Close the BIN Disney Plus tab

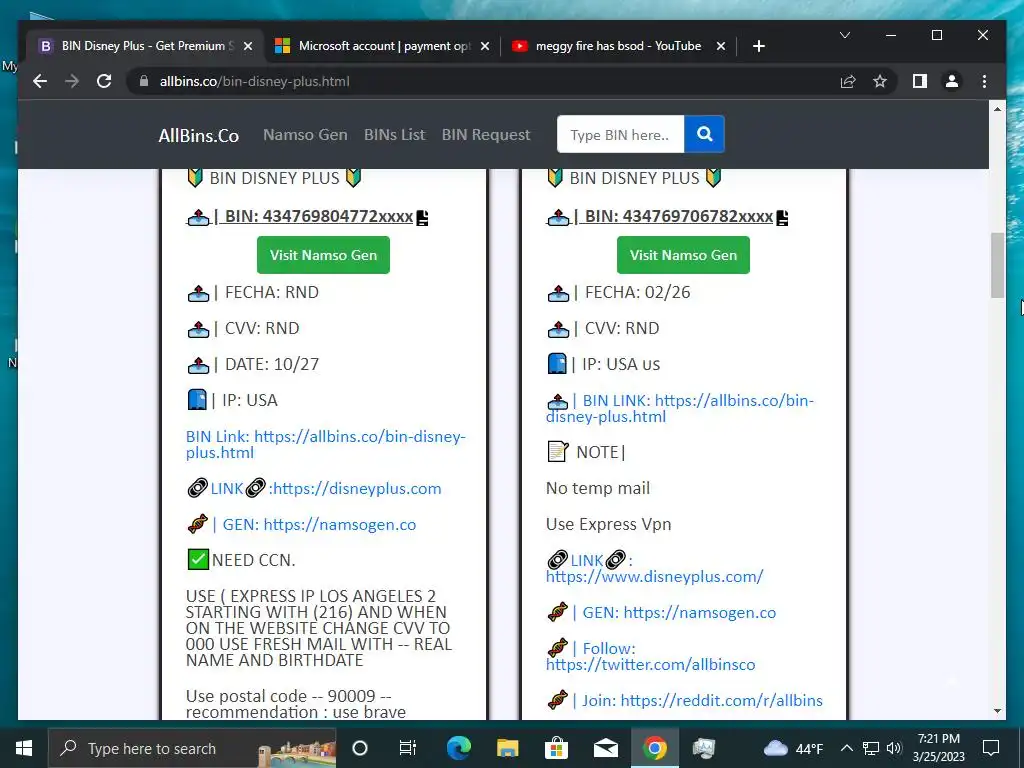[x=248, y=46]
